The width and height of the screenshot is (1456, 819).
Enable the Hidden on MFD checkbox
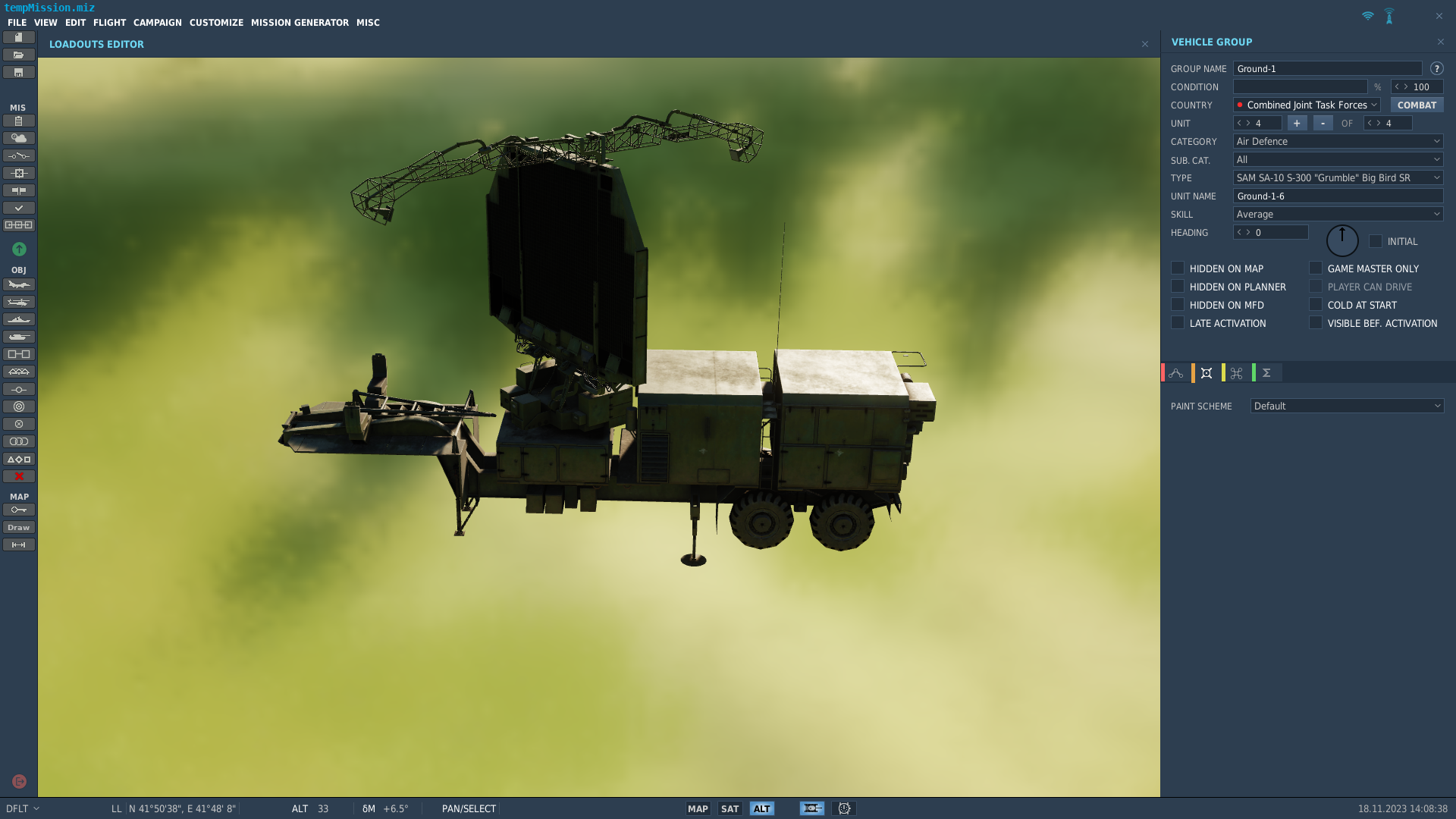(x=1178, y=304)
